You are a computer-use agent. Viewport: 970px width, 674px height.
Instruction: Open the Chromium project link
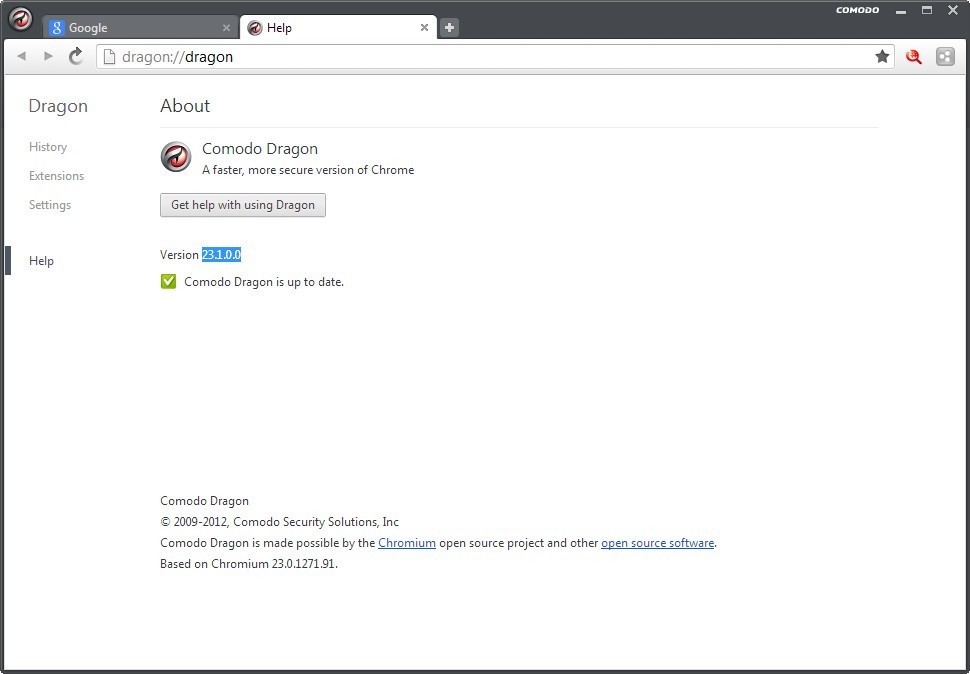[x=407, y=543]
